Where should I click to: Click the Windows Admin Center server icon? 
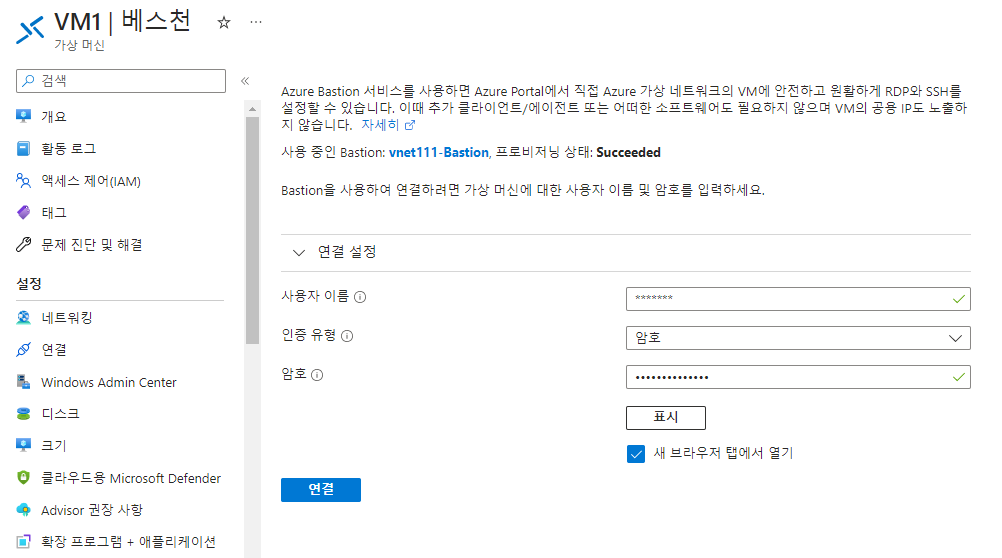tap(24, 382)
